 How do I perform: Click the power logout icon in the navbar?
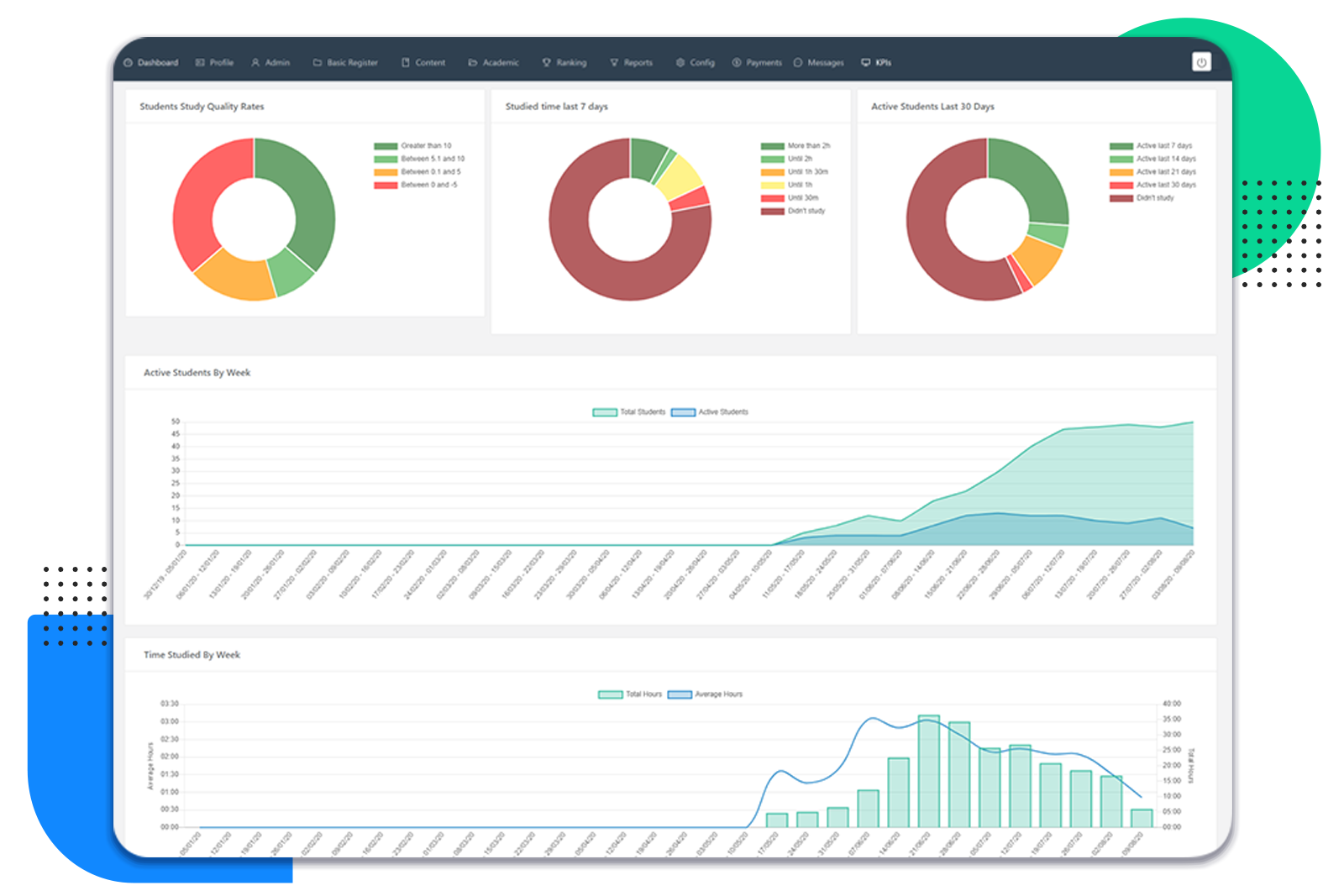[1201, 62]
